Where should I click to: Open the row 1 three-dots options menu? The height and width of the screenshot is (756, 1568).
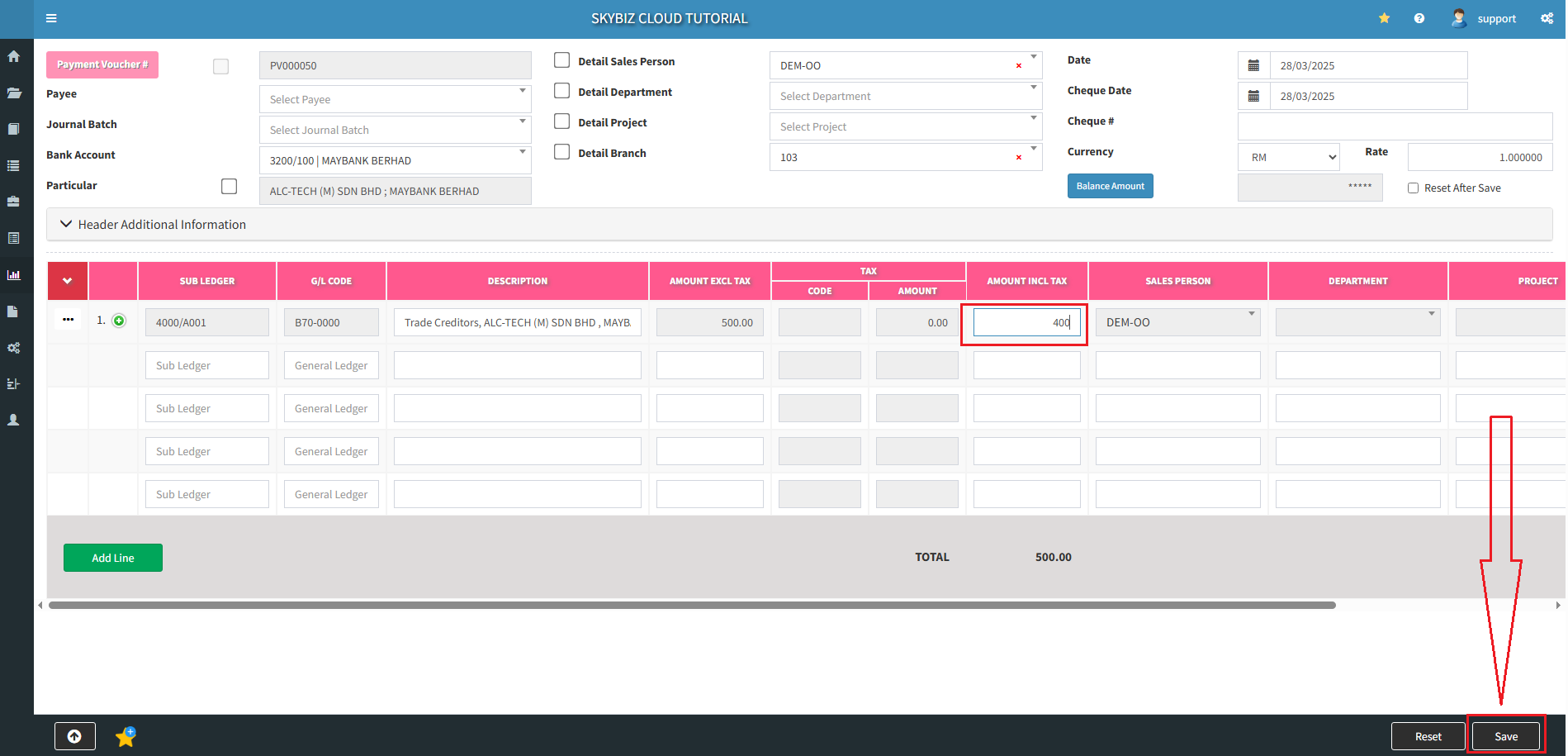pos(68,320)
